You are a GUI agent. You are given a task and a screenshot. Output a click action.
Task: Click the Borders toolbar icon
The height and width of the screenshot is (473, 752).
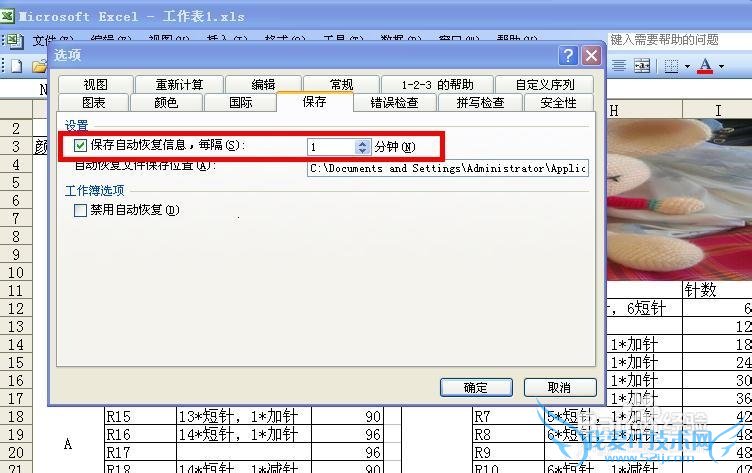671,66
